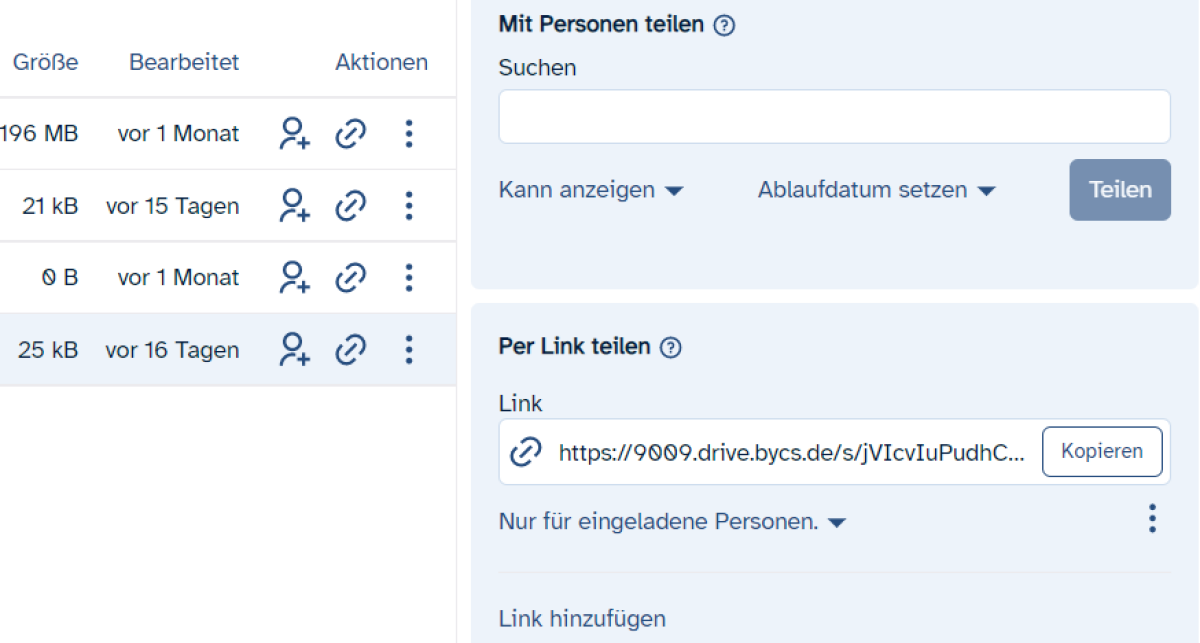Open three-dot options for the share link

(x=1152, y=519)
